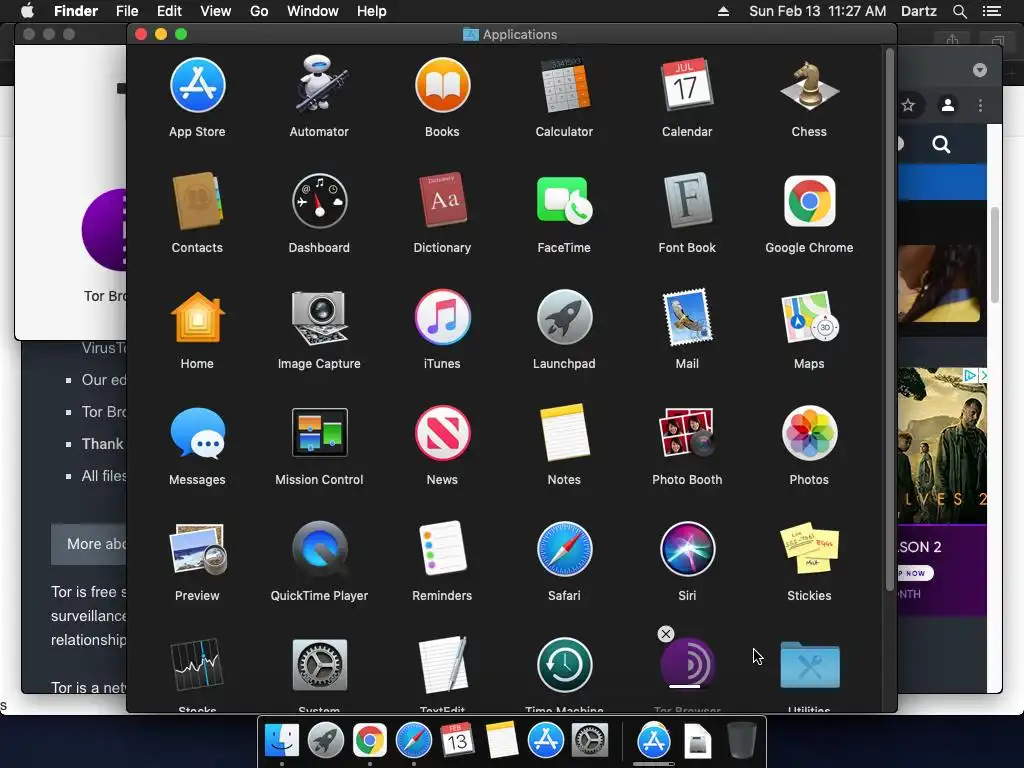Open the File menu
Screen dimensions: 1024x768
(127, 11)
